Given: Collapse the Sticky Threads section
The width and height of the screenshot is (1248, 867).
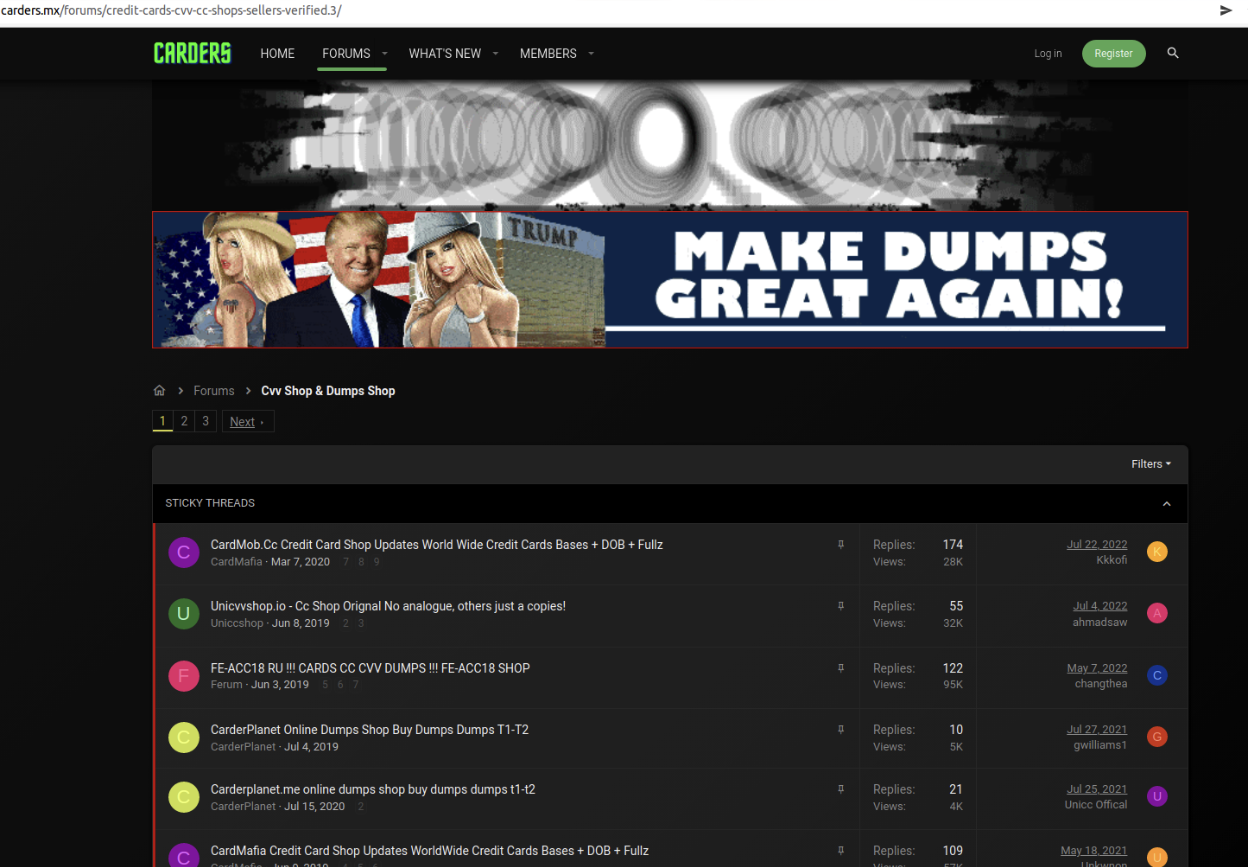Looking at the screenshot, I should click(x=1166, y=503).
